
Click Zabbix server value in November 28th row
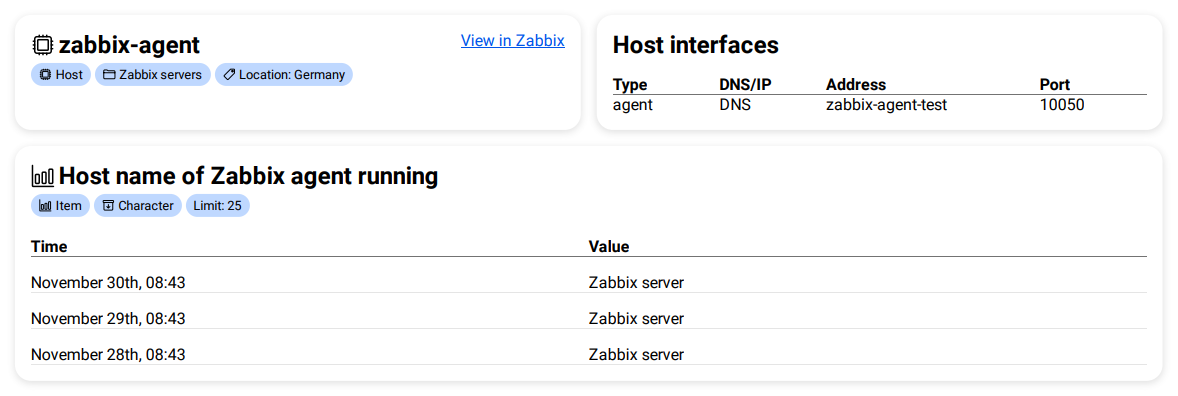click(x=636, y=355)
